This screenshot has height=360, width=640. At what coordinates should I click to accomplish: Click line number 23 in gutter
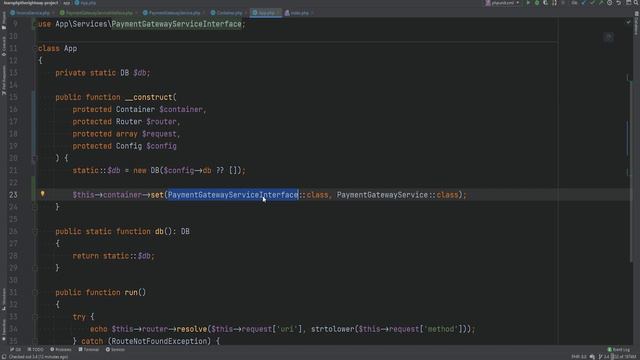click(x=13, y=195)
